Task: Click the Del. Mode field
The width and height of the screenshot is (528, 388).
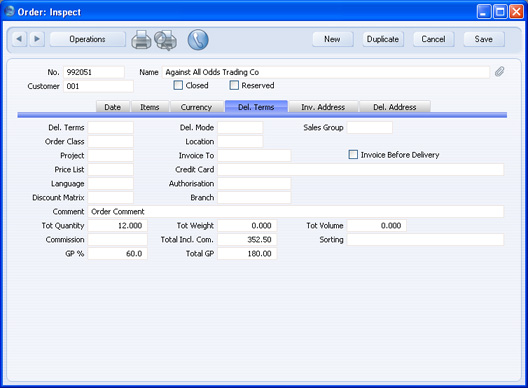Action: tap(240, 128)
